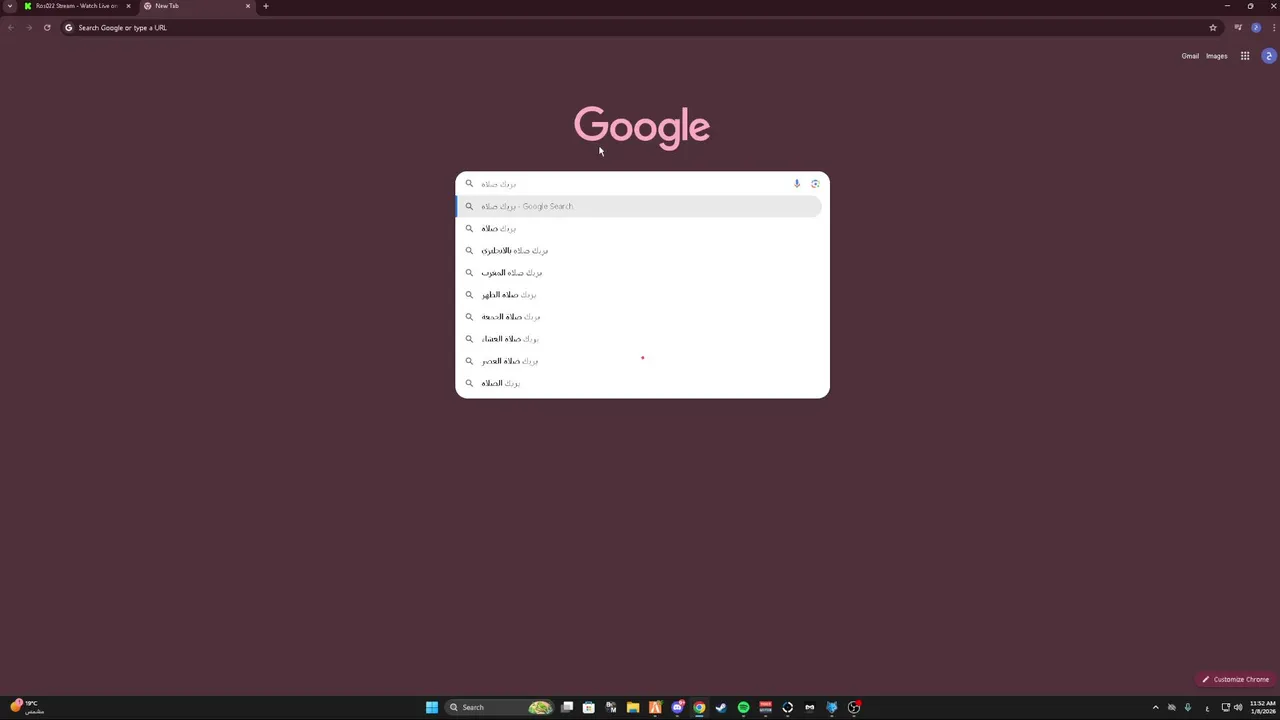Open the Chrome profile avatar in toolbar

[x=1256, y=28]
